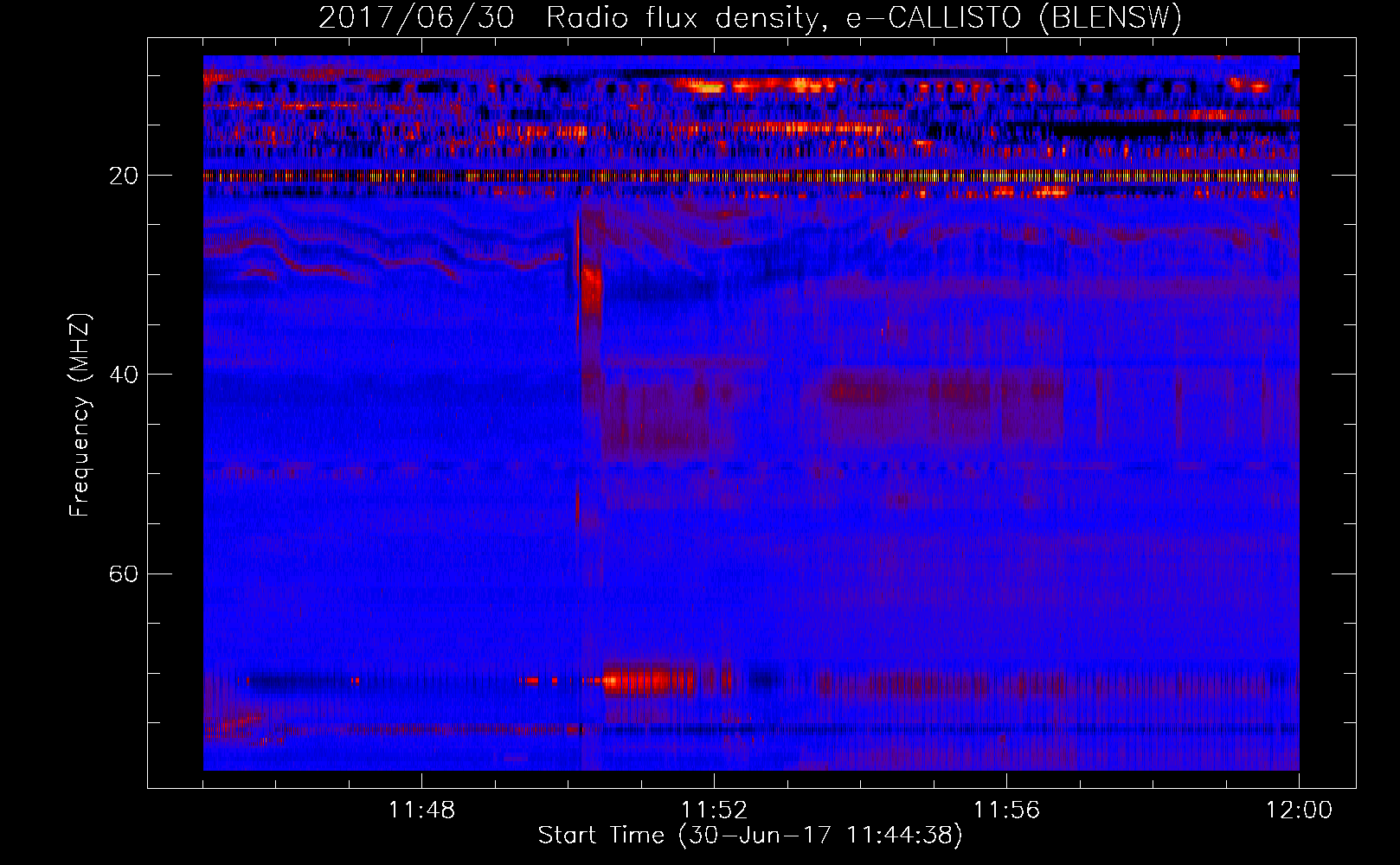Click the yellow interference line at 20 MHz
Screen dimensions: 1400x865
click(751, 176)
